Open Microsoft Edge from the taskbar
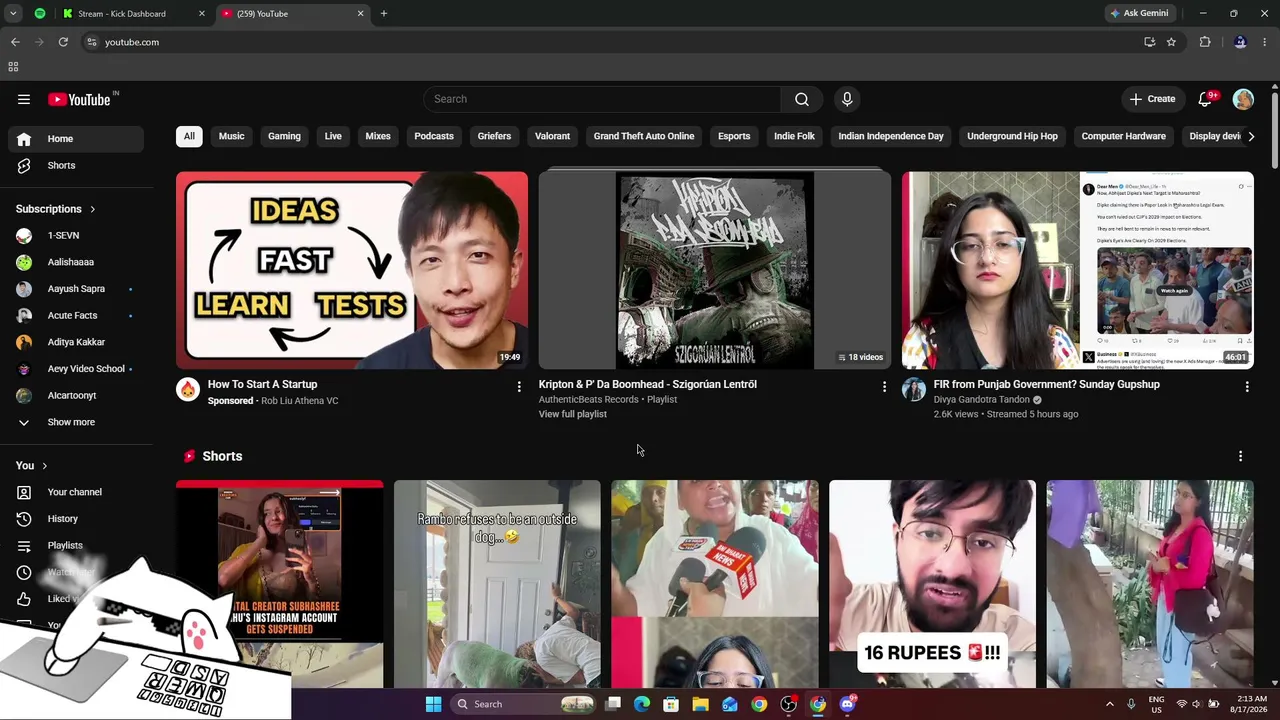The height and width of the screenshot is (720, 1280). coord(642,704)
